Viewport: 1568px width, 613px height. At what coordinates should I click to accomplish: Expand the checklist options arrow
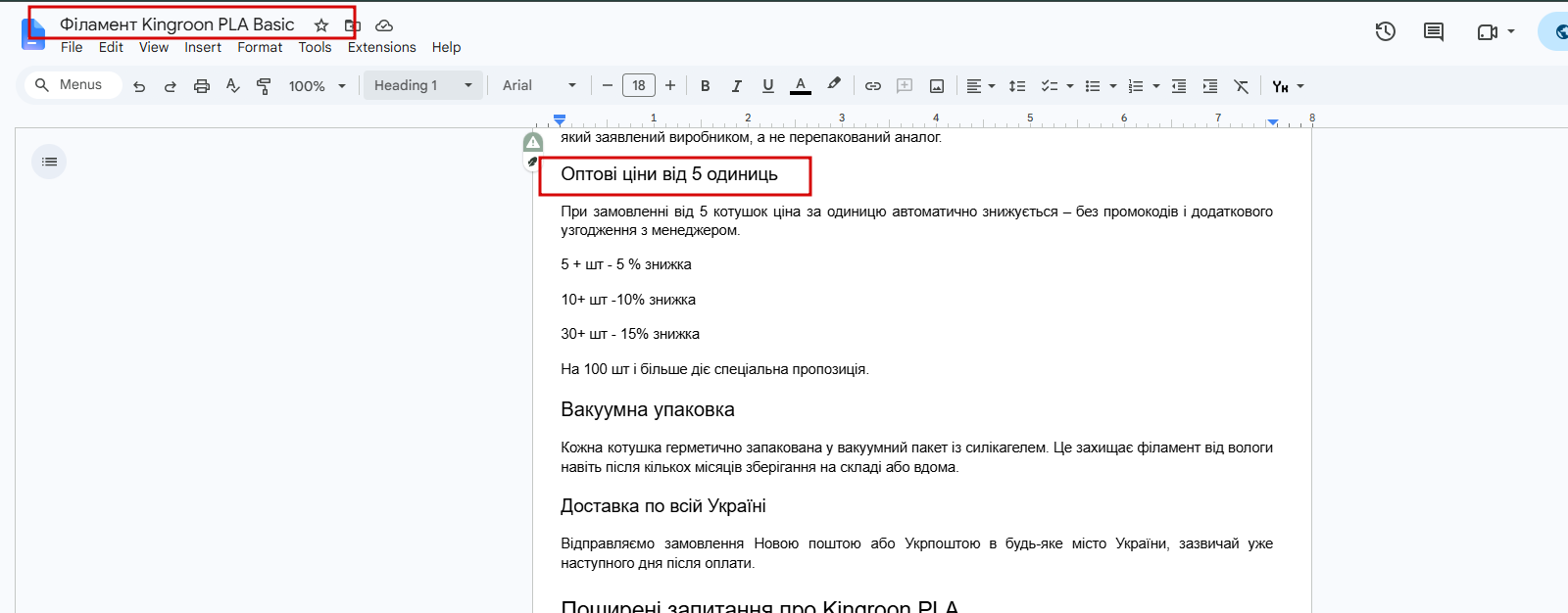pyautogui.click(x=1070, y=86)
